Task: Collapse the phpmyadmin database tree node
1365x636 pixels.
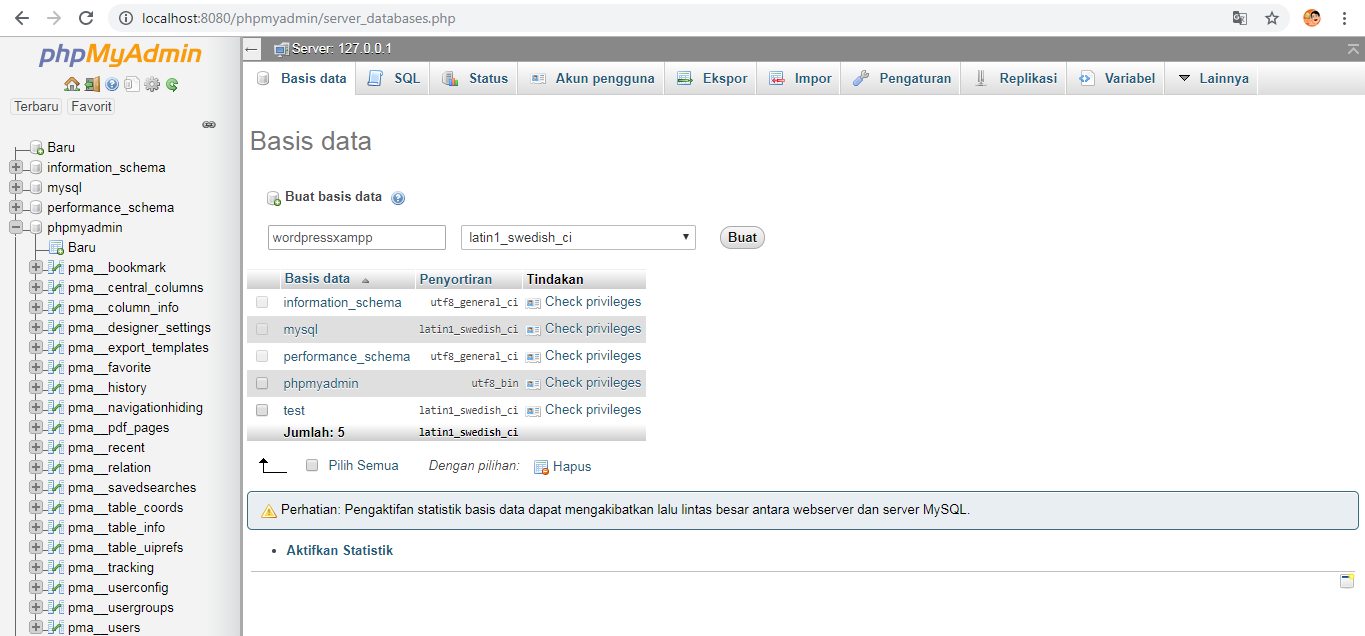Action: pos(16,227)
